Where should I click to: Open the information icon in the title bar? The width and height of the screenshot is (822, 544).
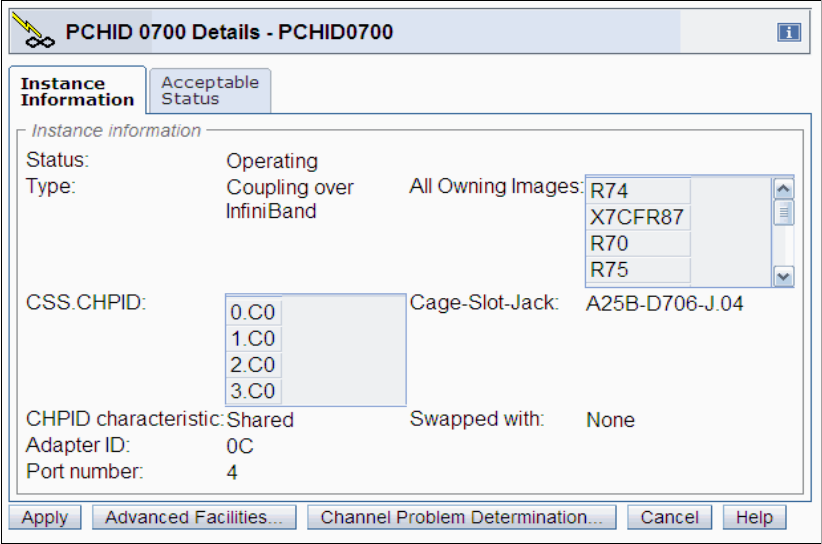tap(789, 33)
